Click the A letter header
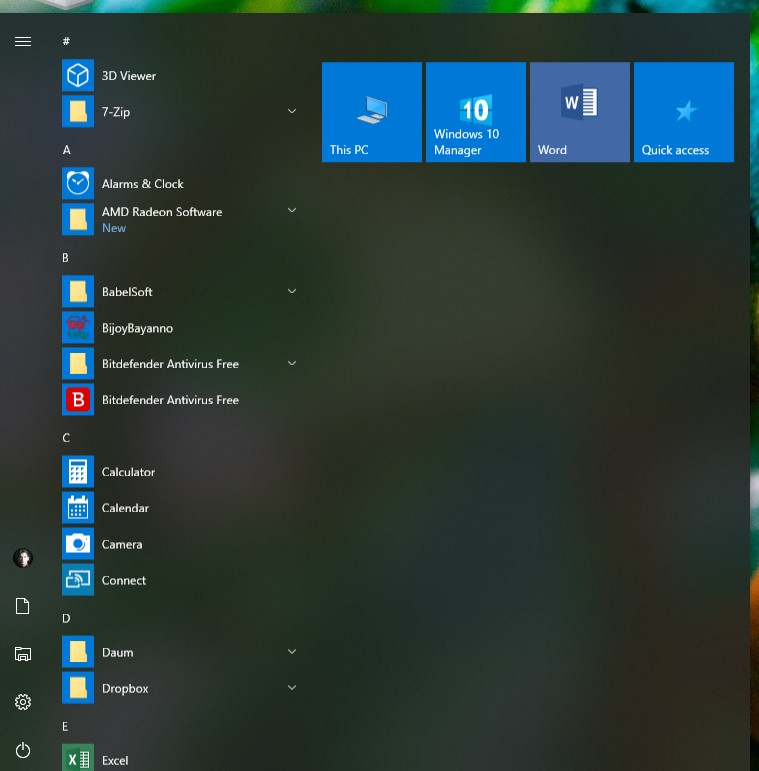The image size is (759, 771). pyautogui.click(x=66, y=149)
